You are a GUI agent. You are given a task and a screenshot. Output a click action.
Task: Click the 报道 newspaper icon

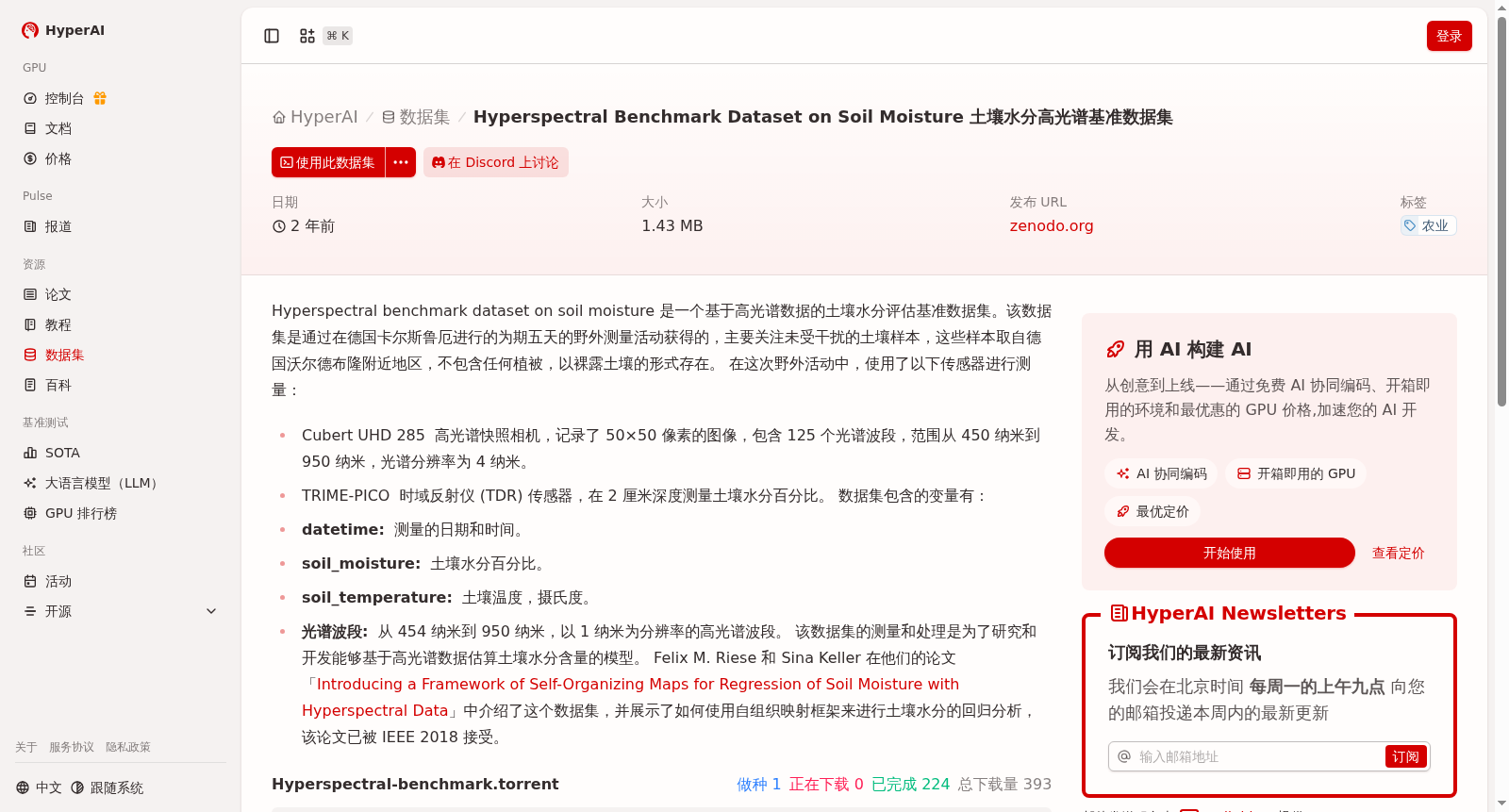(30, 226)
